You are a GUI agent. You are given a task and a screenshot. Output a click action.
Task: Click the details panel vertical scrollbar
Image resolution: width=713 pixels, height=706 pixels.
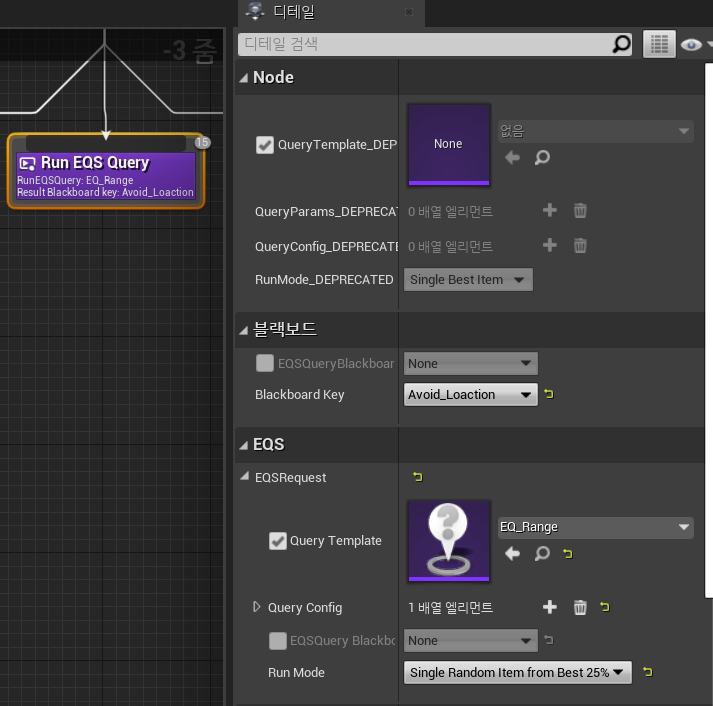coord(708,331)
